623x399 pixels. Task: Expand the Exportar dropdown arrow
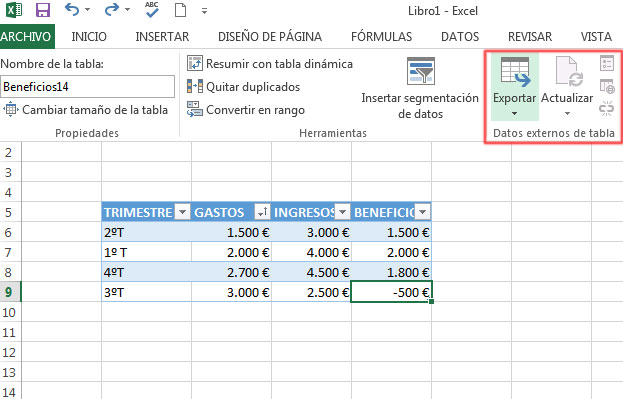point(515,114)
